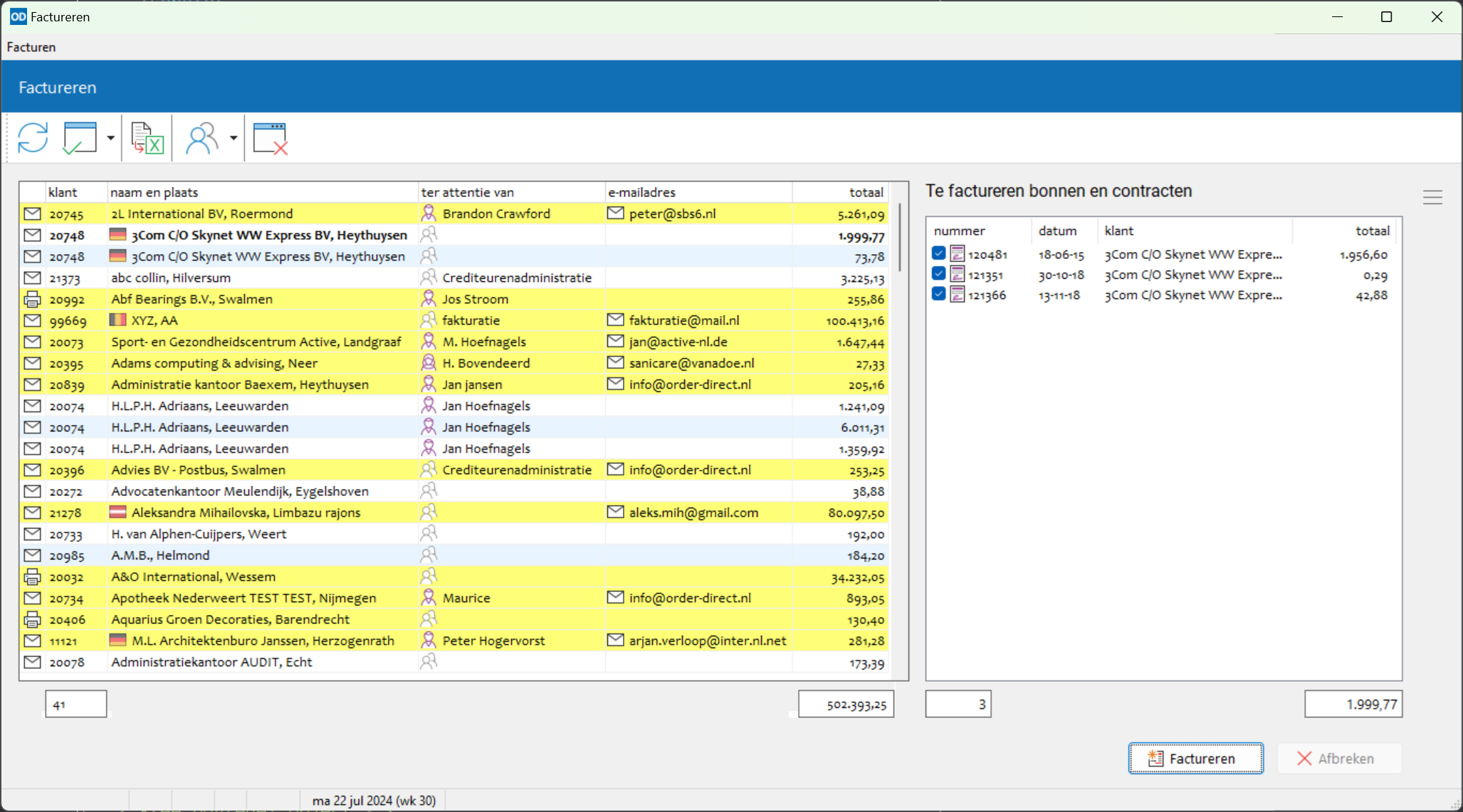Click envelope icon for 2L International BV row
This screenshot has width=1463, height=812.
coord(32,213)
